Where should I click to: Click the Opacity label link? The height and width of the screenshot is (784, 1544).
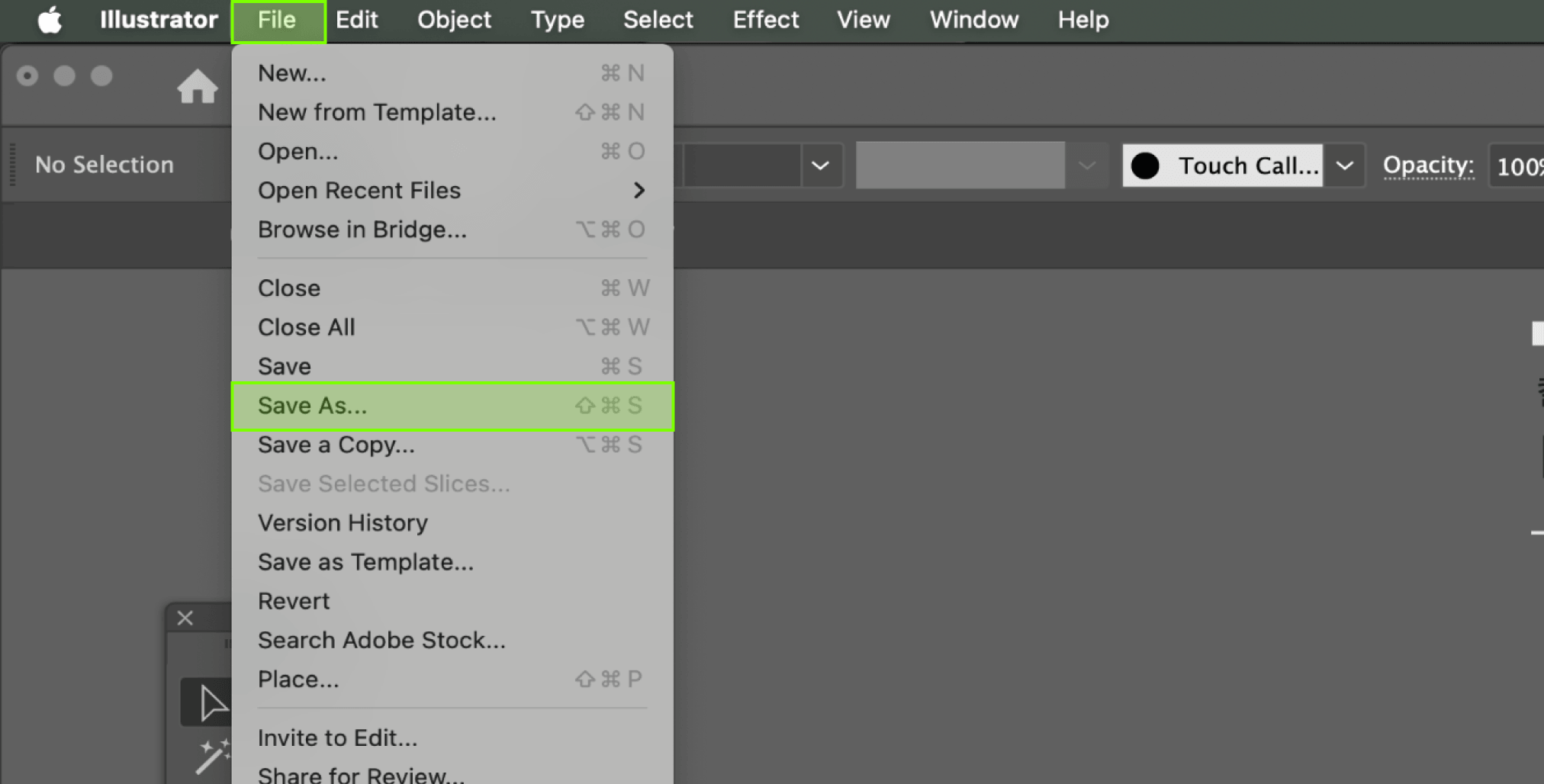click(x=1428, y=165)
